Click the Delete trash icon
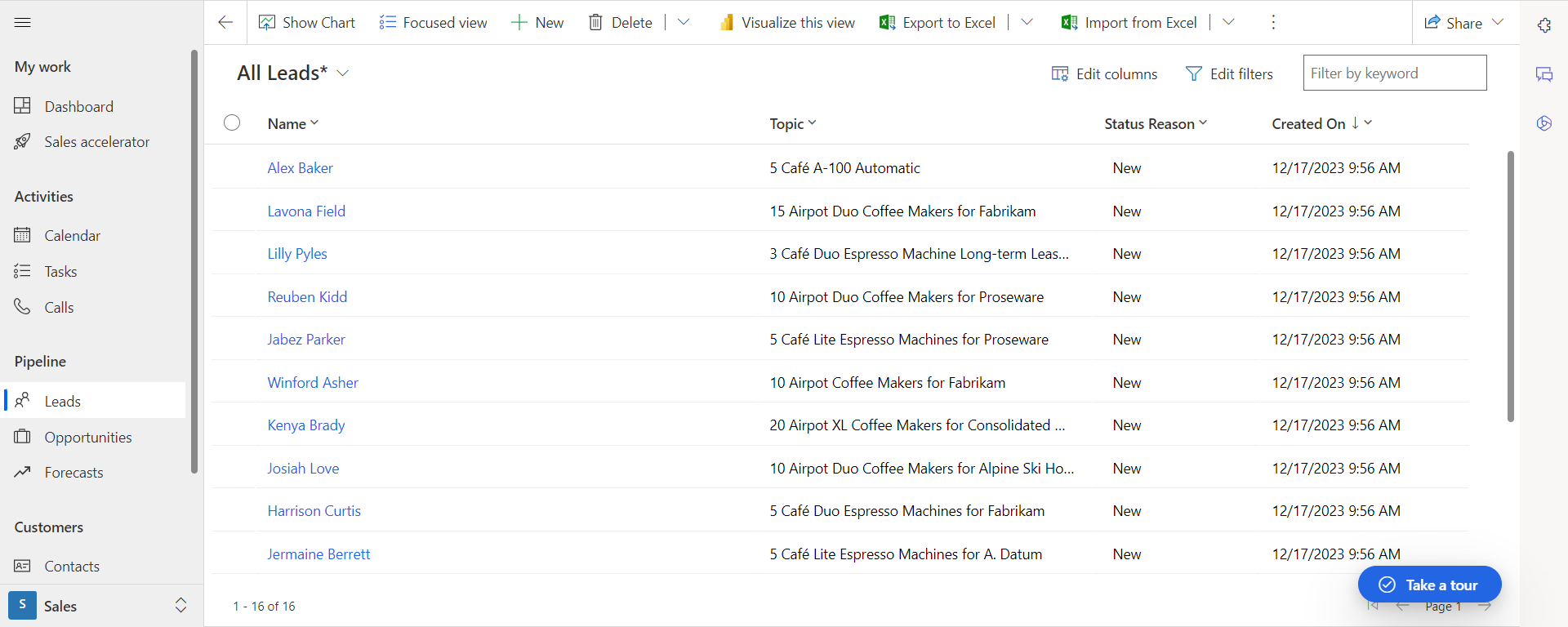This screenshot has height=627, width=1568. pyautogui.click(x=596, y=22)
